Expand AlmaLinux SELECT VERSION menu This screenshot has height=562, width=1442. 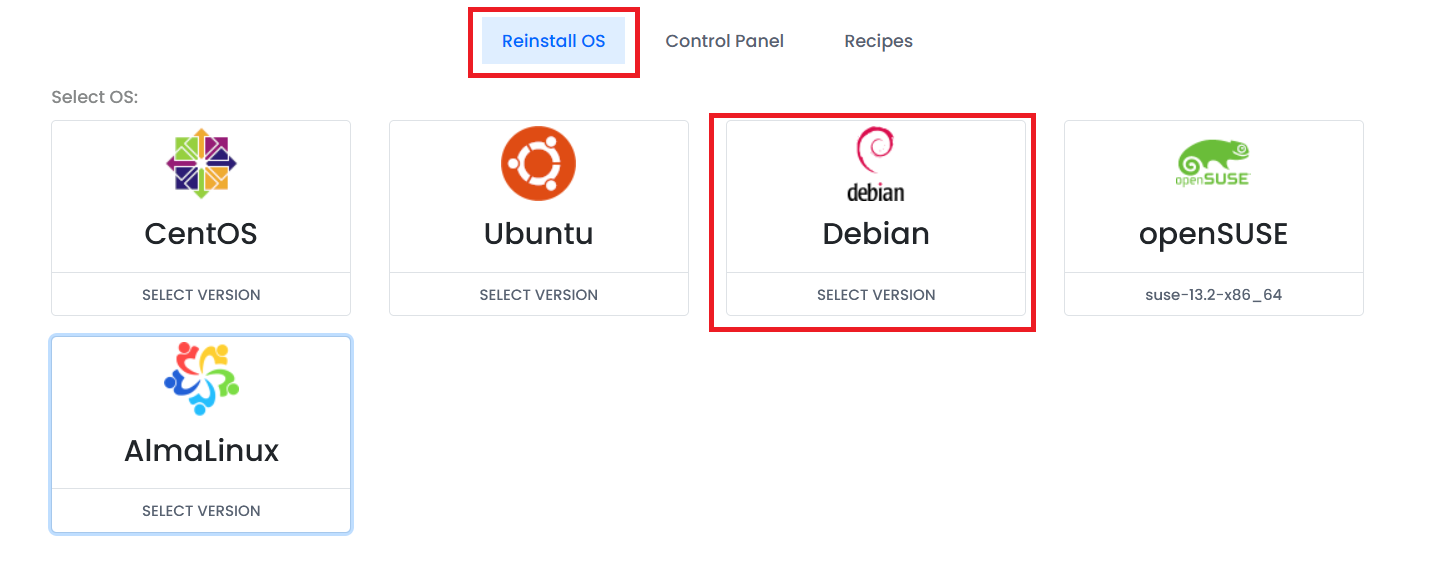pos(201,511)
